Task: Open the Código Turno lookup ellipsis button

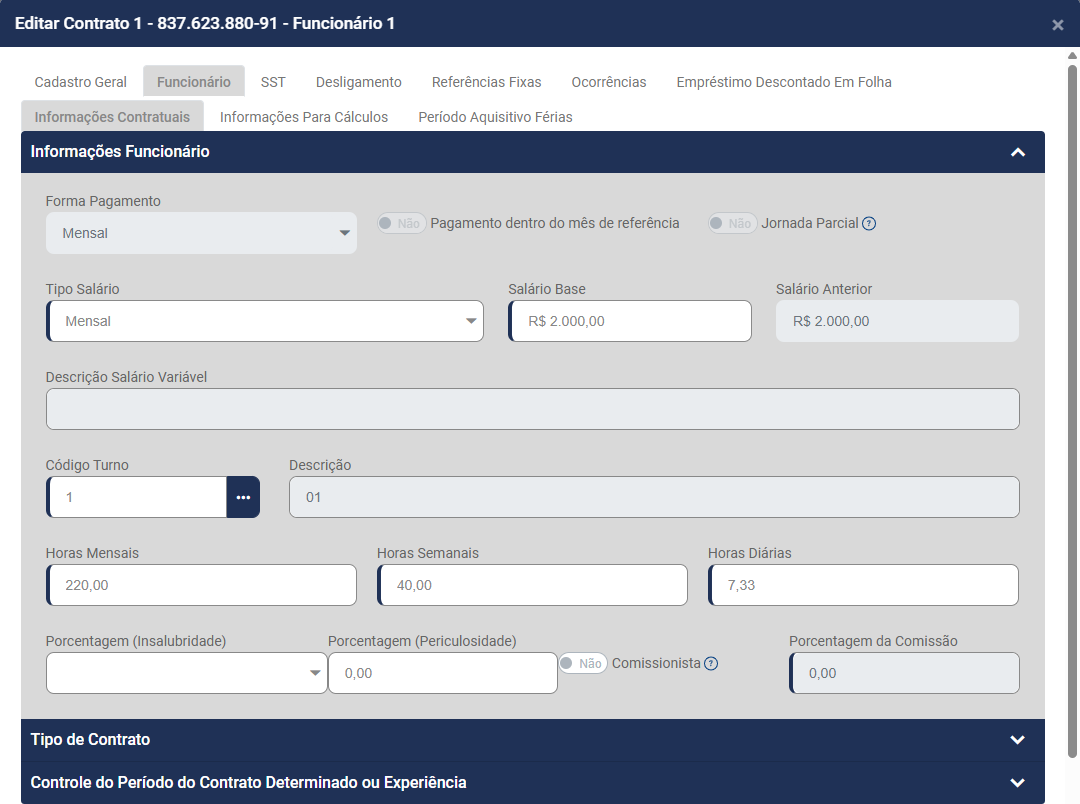Action: pyautogui.click(x=243, y=497)
